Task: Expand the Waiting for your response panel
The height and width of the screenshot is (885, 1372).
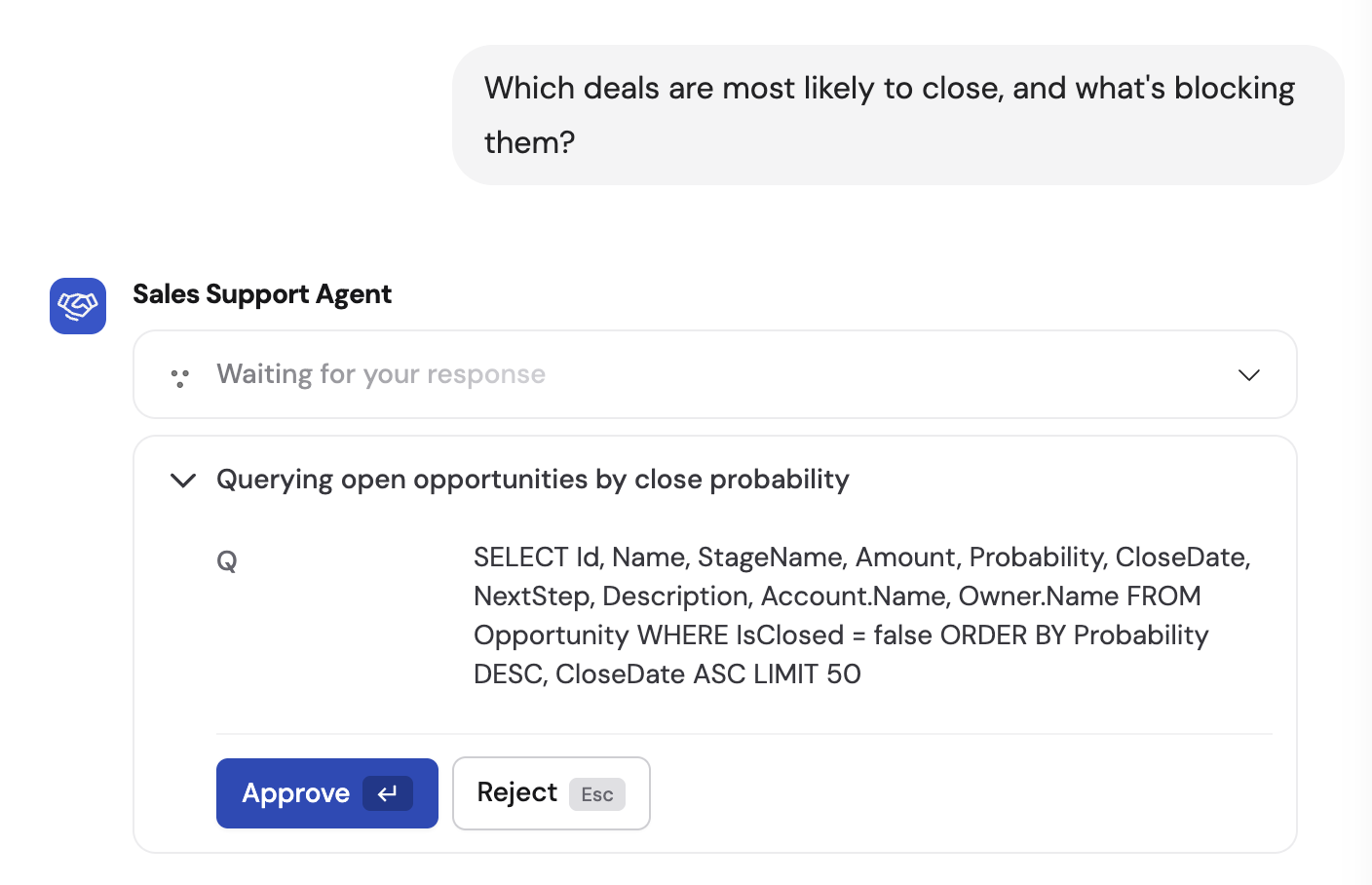Action: click(x=1248, y=374)
